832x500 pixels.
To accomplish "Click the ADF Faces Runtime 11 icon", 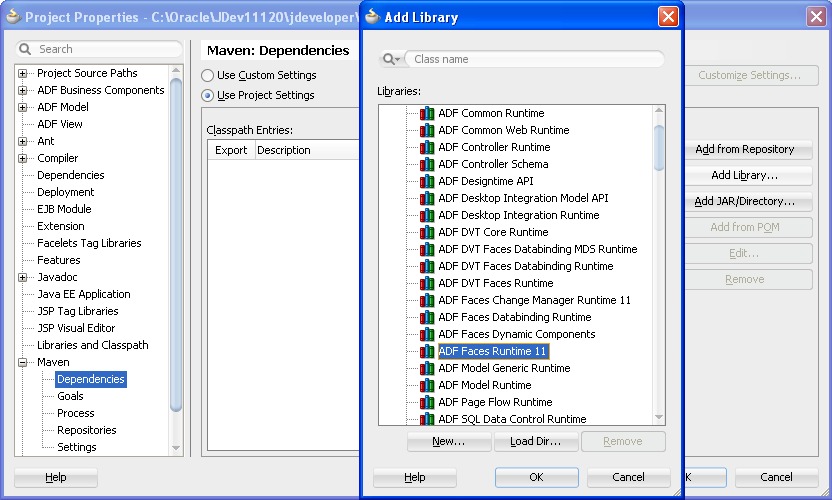I will [x=427, y=351].
